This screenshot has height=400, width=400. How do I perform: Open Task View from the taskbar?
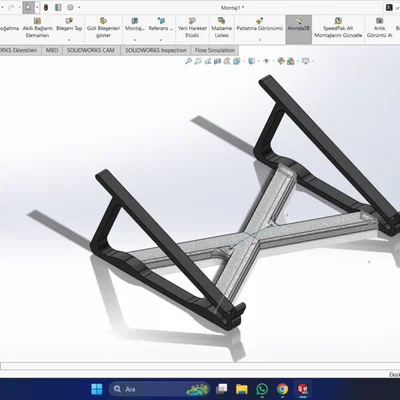pos(221,389)
